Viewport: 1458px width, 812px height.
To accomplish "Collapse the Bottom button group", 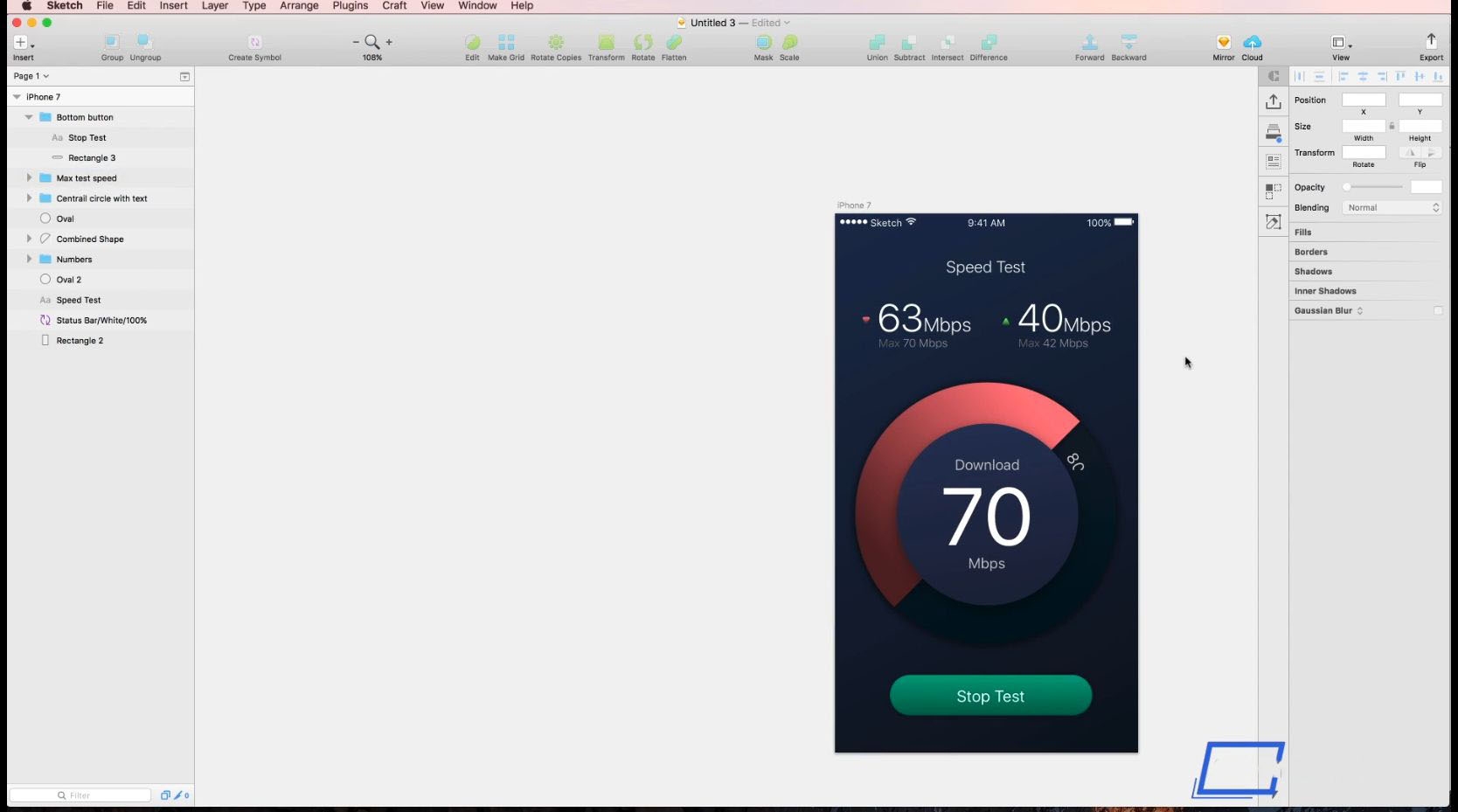I will click(29, 117).
